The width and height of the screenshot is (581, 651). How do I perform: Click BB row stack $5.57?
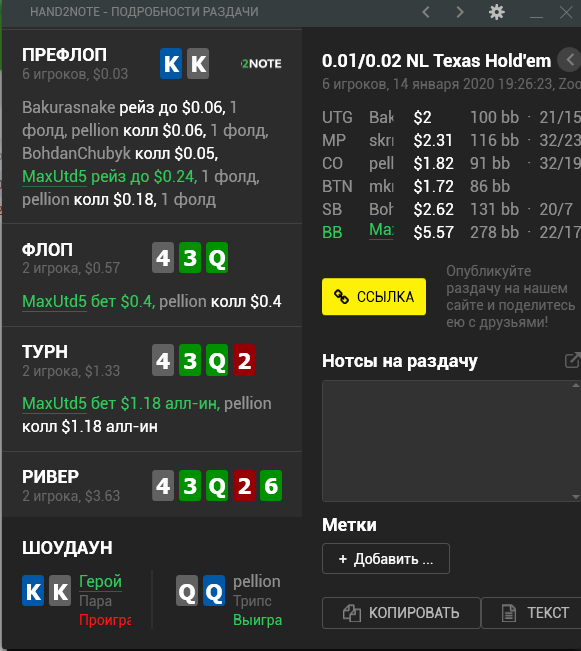point(434,232)
